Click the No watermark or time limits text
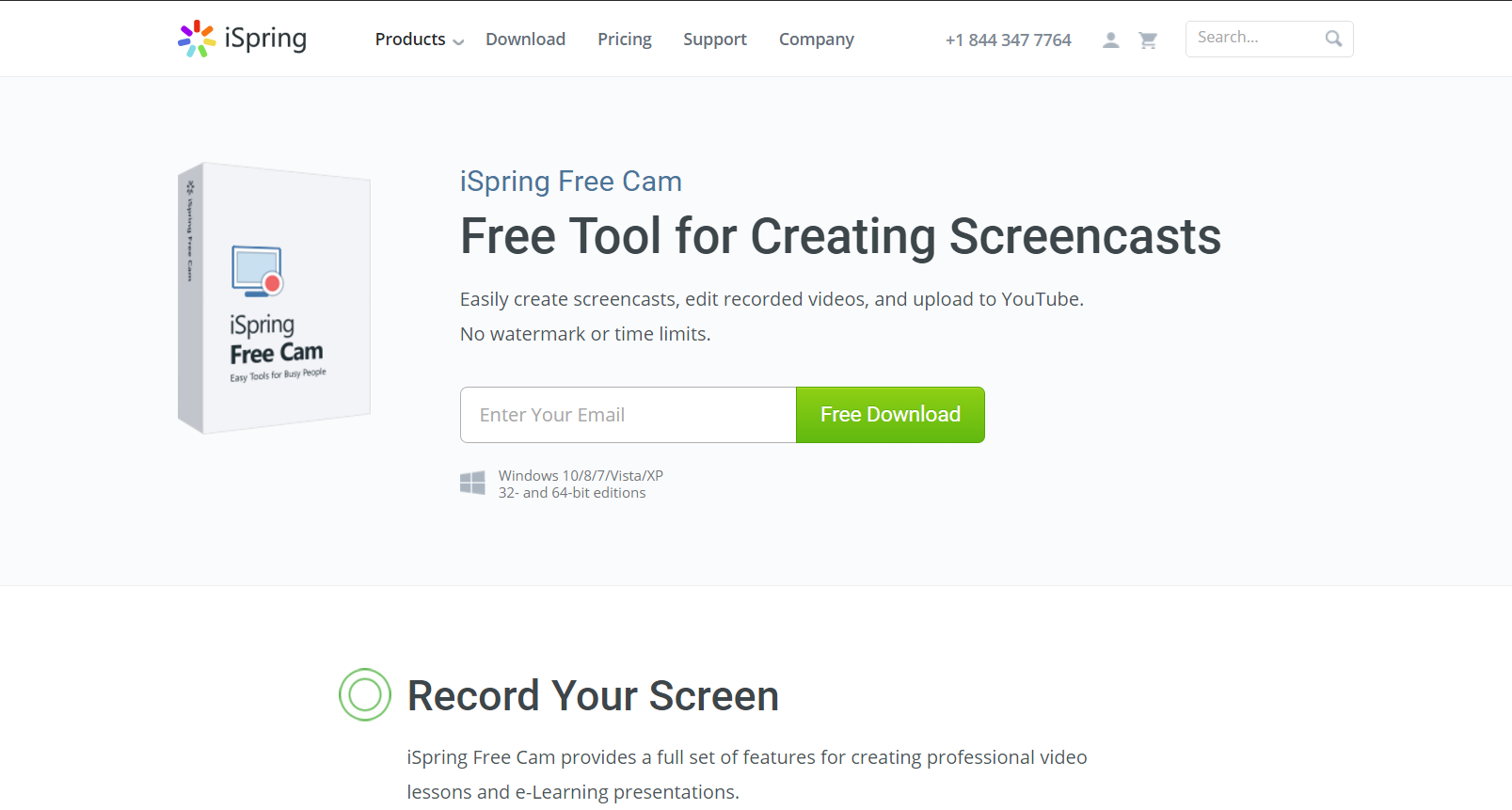Screen dimensions: 1512x810 click(585, 334)
